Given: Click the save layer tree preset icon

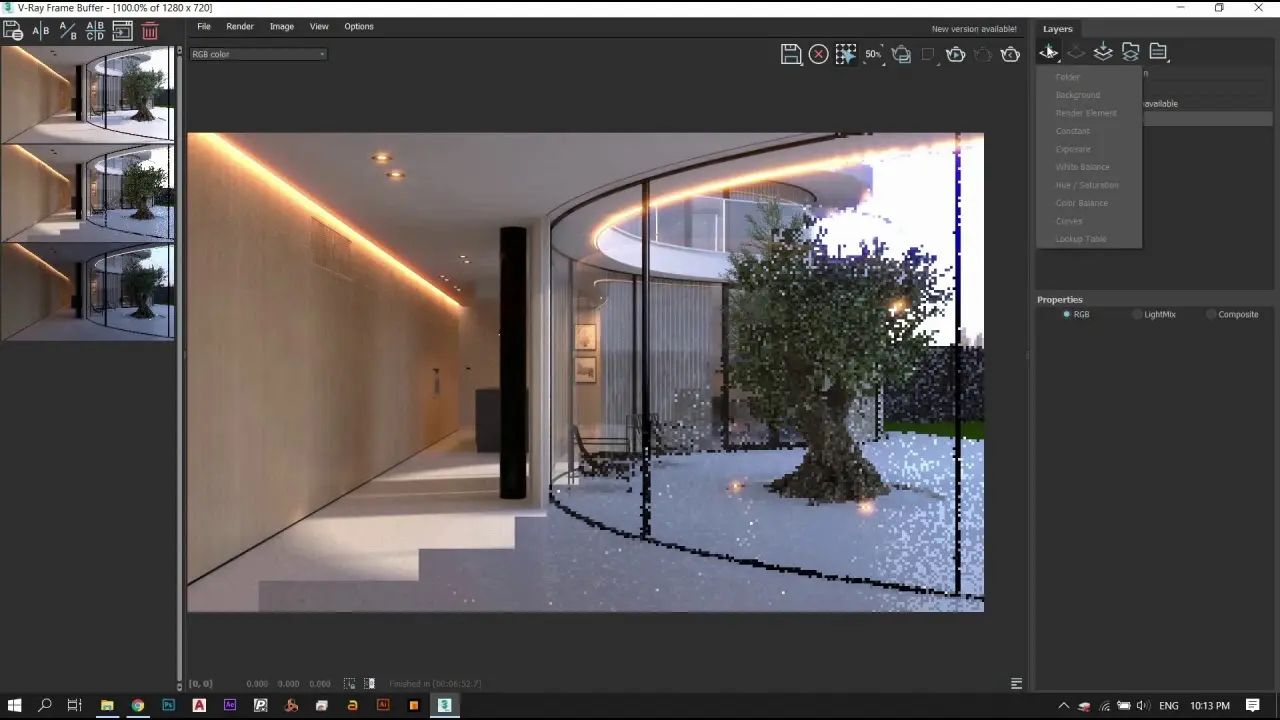Looking at the screenshot, I should point(1103,51).
